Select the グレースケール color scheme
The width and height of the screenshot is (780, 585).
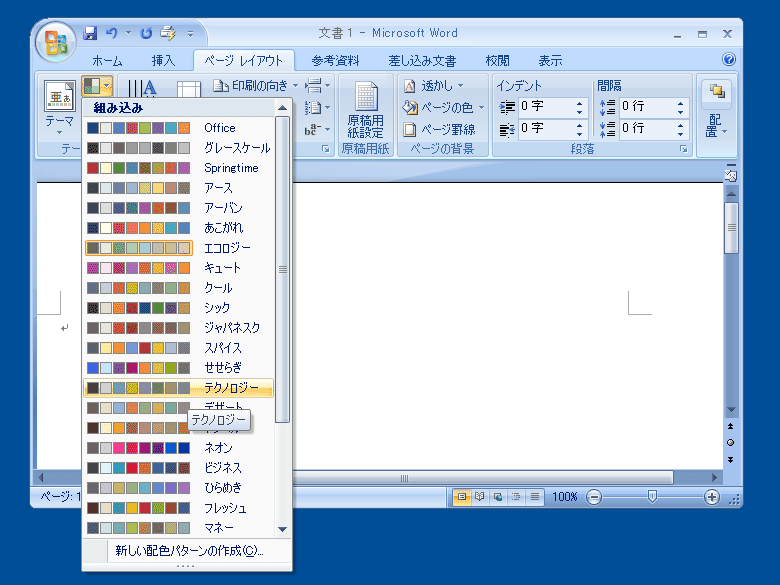[x=179, y=148]
